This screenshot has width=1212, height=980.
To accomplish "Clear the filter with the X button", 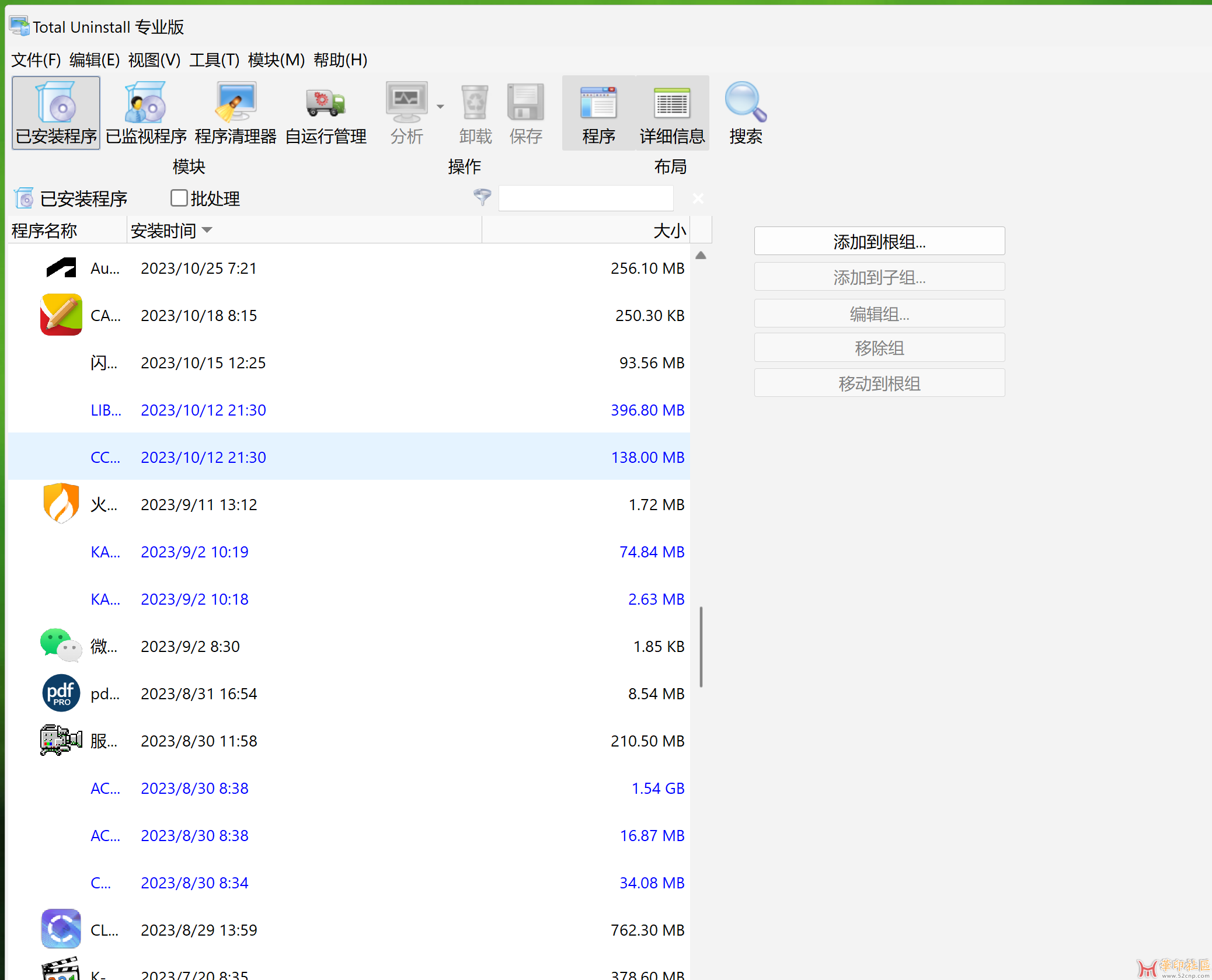I will tap(698, 198).
